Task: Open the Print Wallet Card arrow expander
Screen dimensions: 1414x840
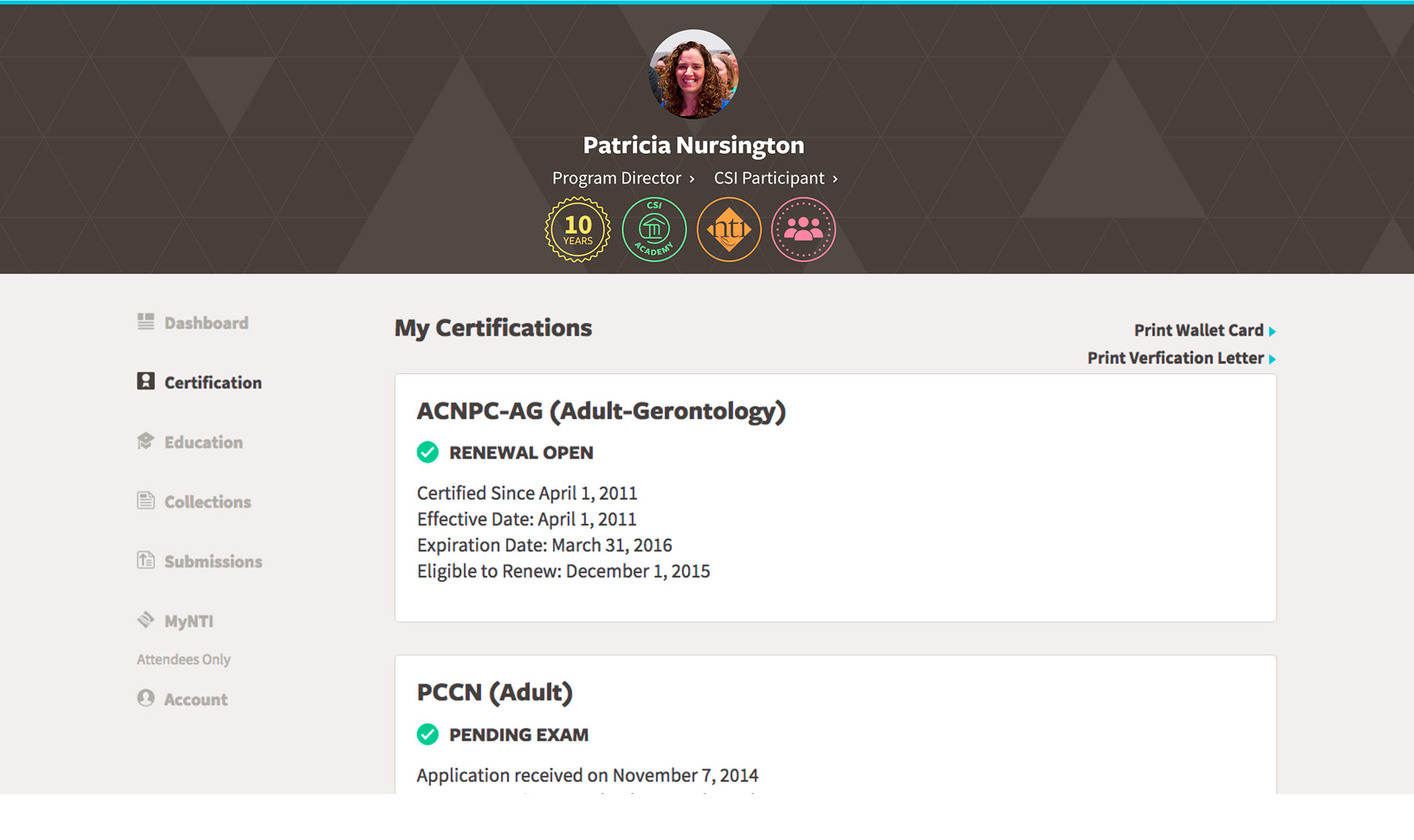Action: point(1273,330)
